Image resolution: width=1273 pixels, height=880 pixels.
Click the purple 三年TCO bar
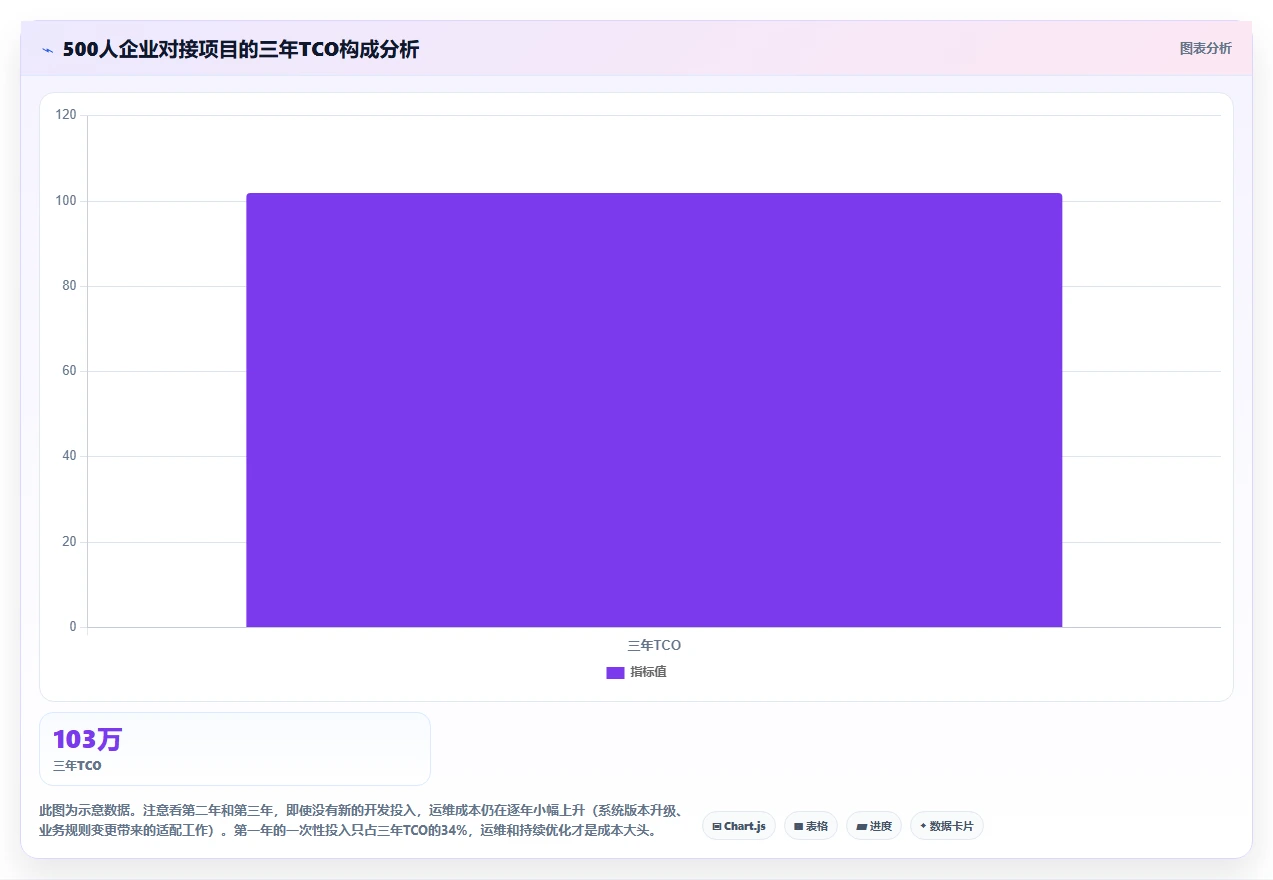[654, 410]
